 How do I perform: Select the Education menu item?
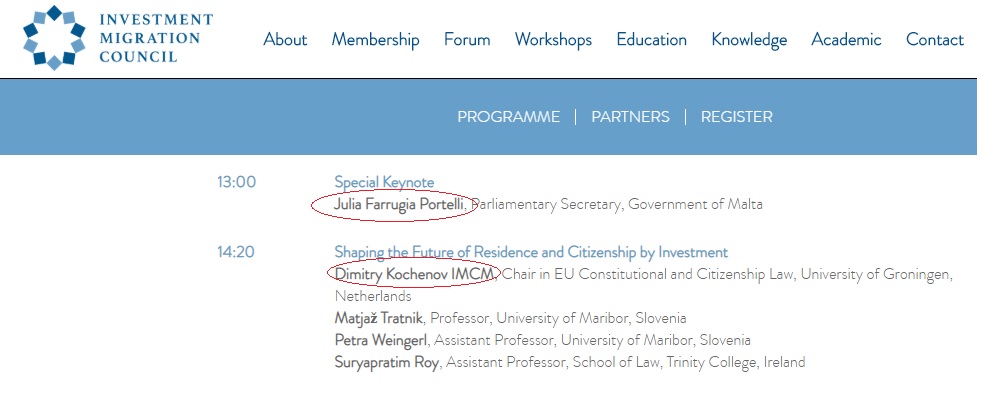(652, 39)
